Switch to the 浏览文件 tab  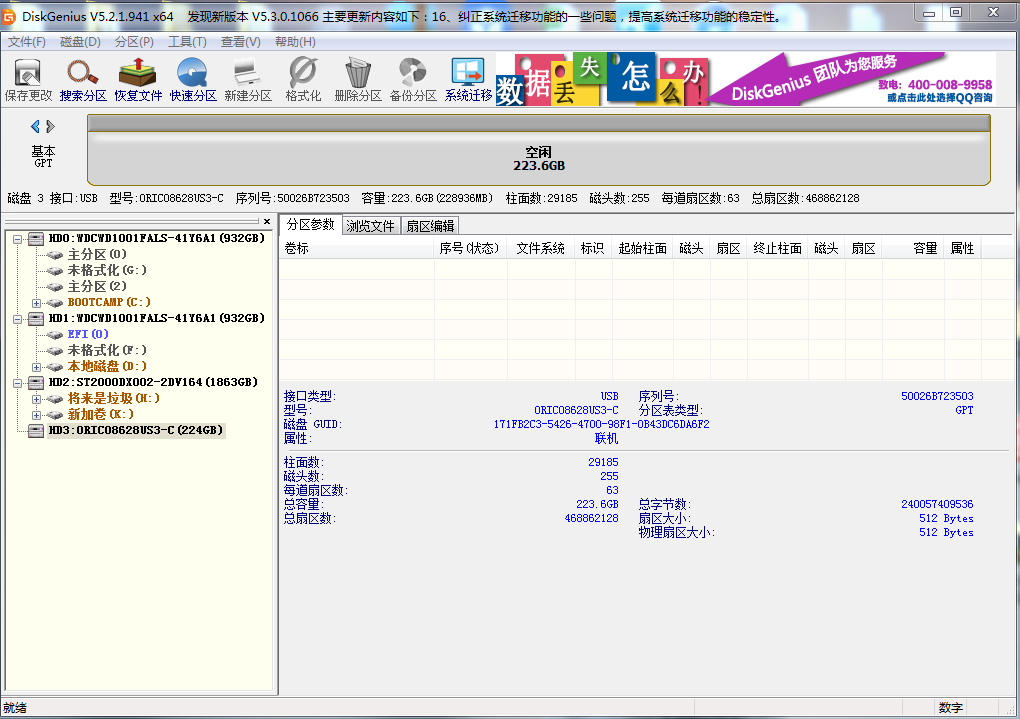371,226
